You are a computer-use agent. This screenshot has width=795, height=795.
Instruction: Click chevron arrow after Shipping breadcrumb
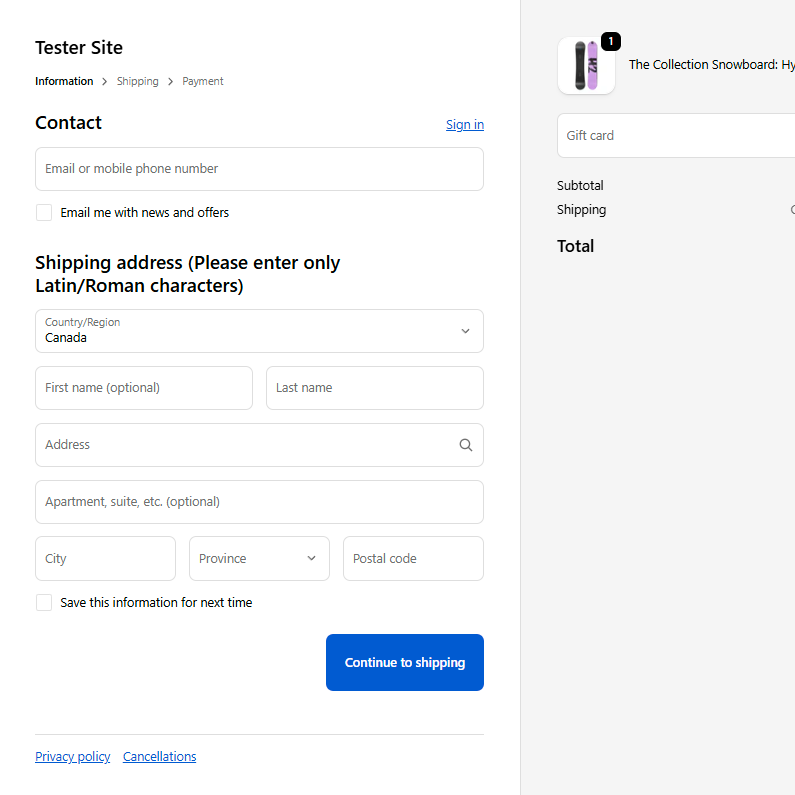point(170,82)
